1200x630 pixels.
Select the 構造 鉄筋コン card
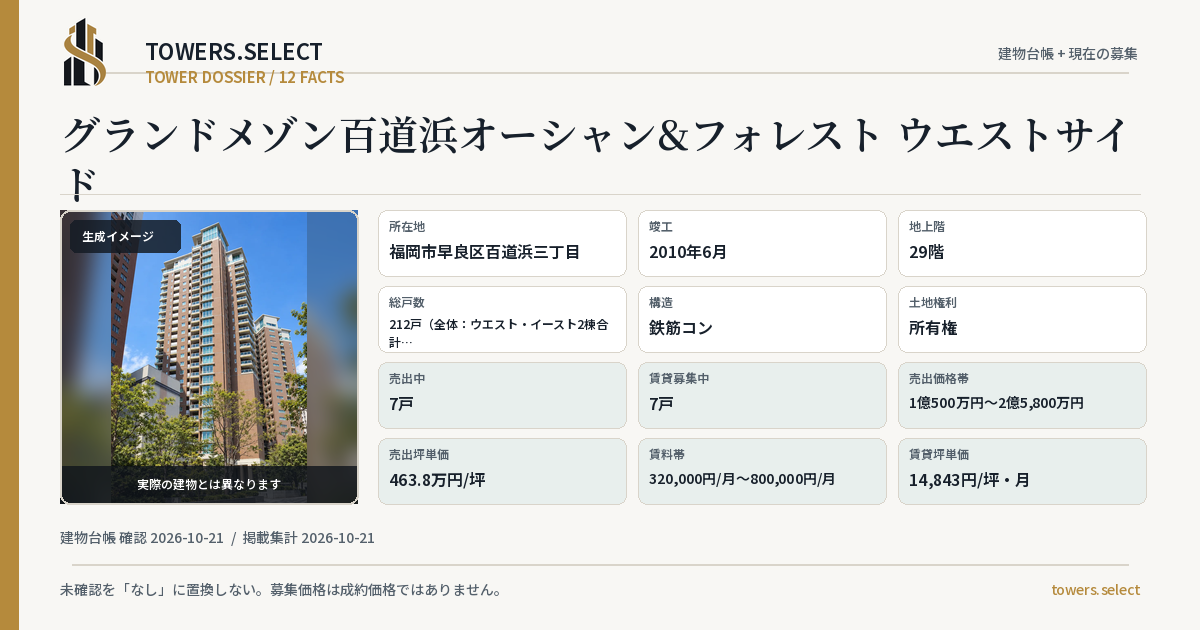pos(762,319)
